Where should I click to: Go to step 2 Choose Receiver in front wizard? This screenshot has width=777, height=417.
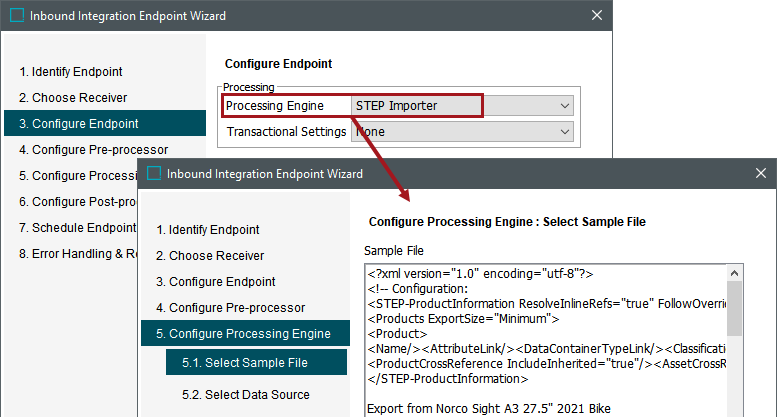tap(210, 256)
